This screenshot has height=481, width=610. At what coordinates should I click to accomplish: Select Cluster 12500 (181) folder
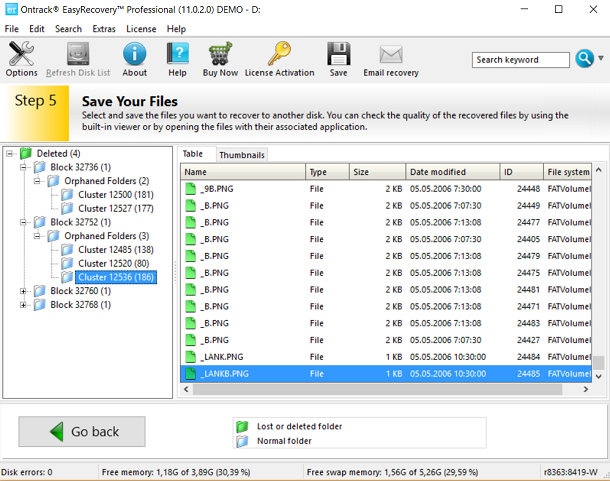[x=116, y=194]
